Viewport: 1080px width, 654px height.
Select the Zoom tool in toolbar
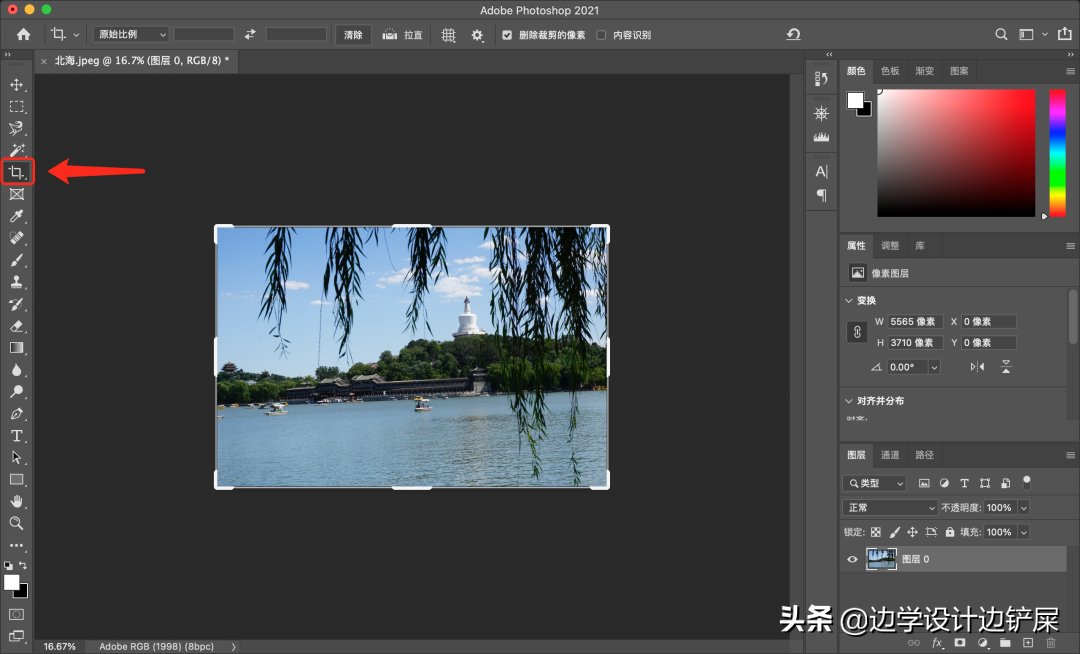click(17, 523)
